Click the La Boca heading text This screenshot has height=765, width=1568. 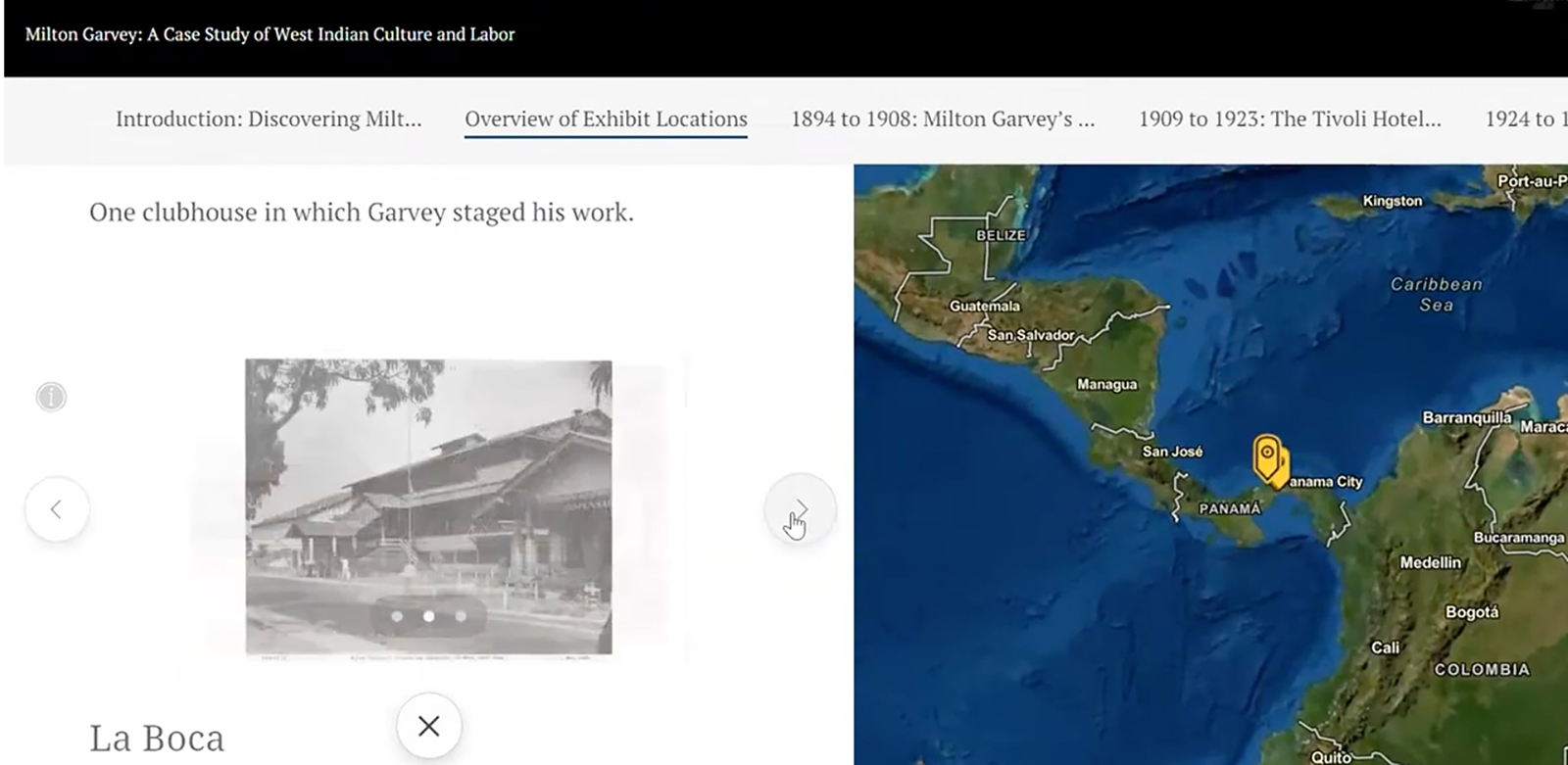coord(157,739)
